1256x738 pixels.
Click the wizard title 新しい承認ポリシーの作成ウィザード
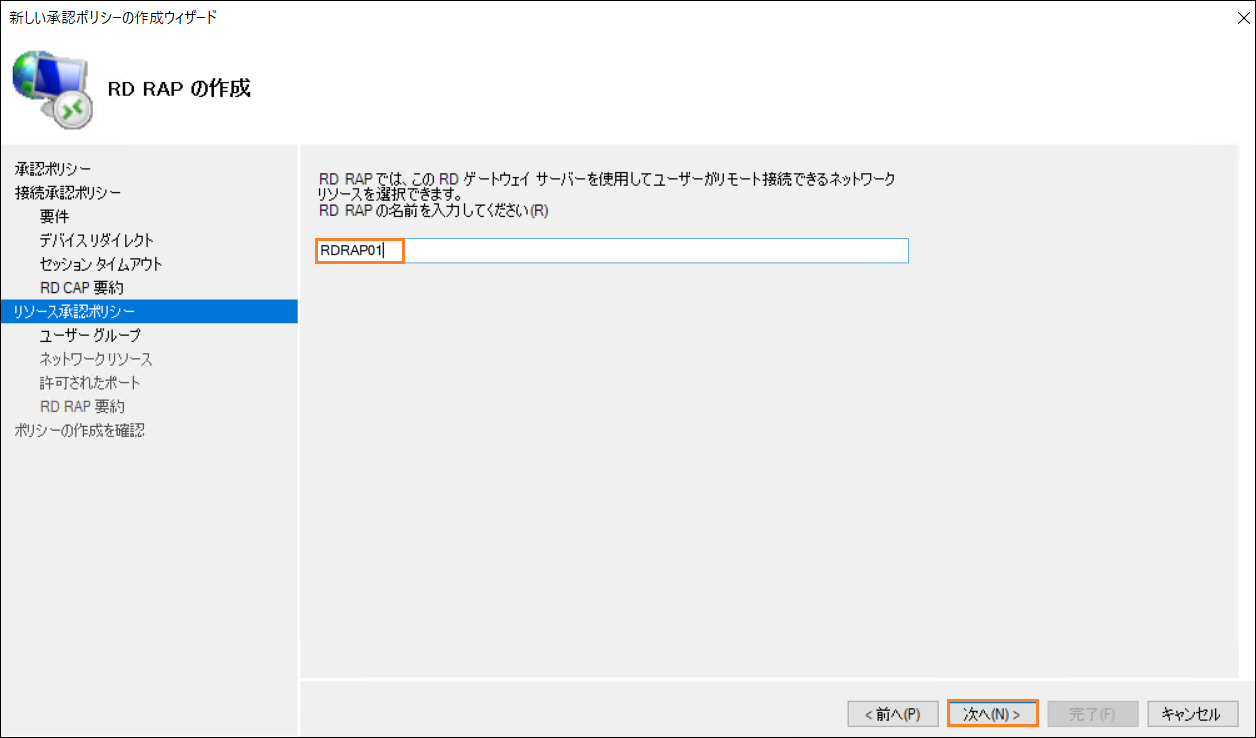(113, 17)
